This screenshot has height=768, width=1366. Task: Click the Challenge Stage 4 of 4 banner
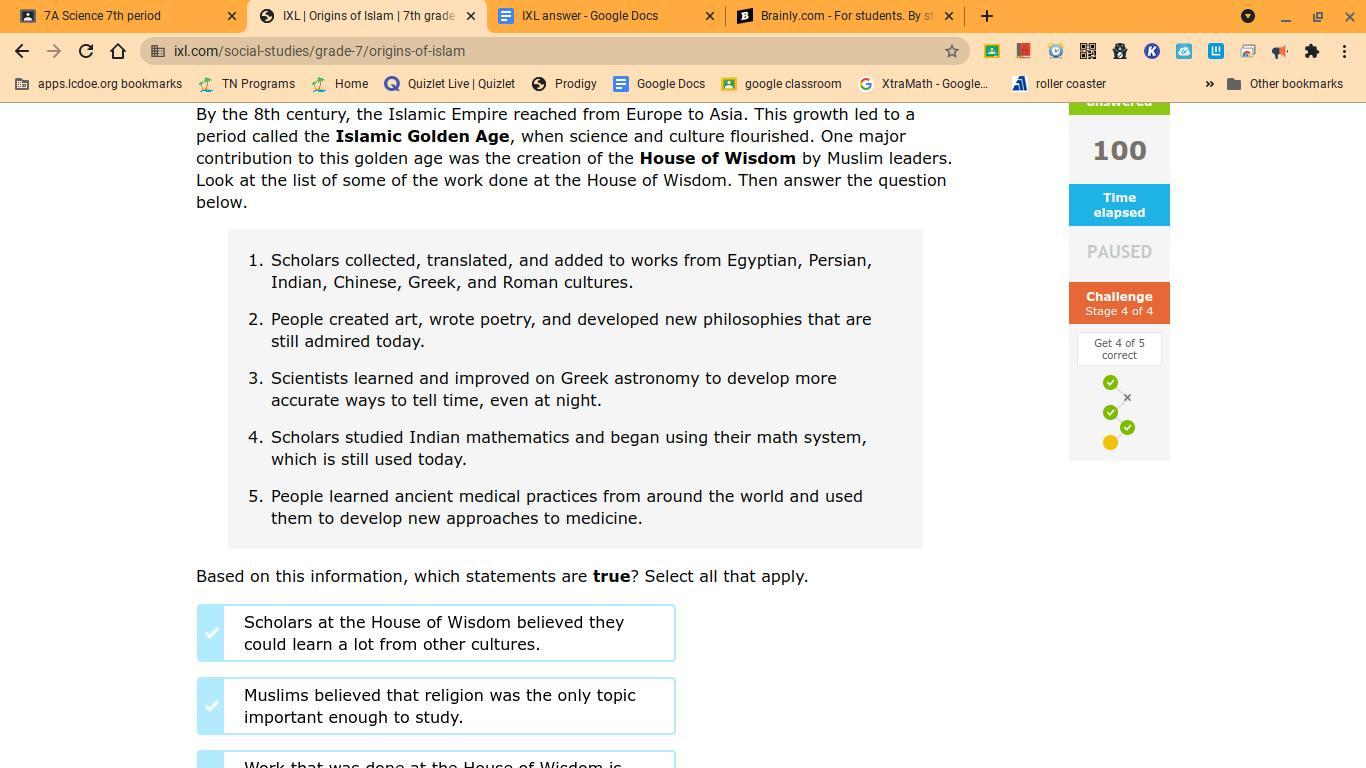[x=1119, y=303]
